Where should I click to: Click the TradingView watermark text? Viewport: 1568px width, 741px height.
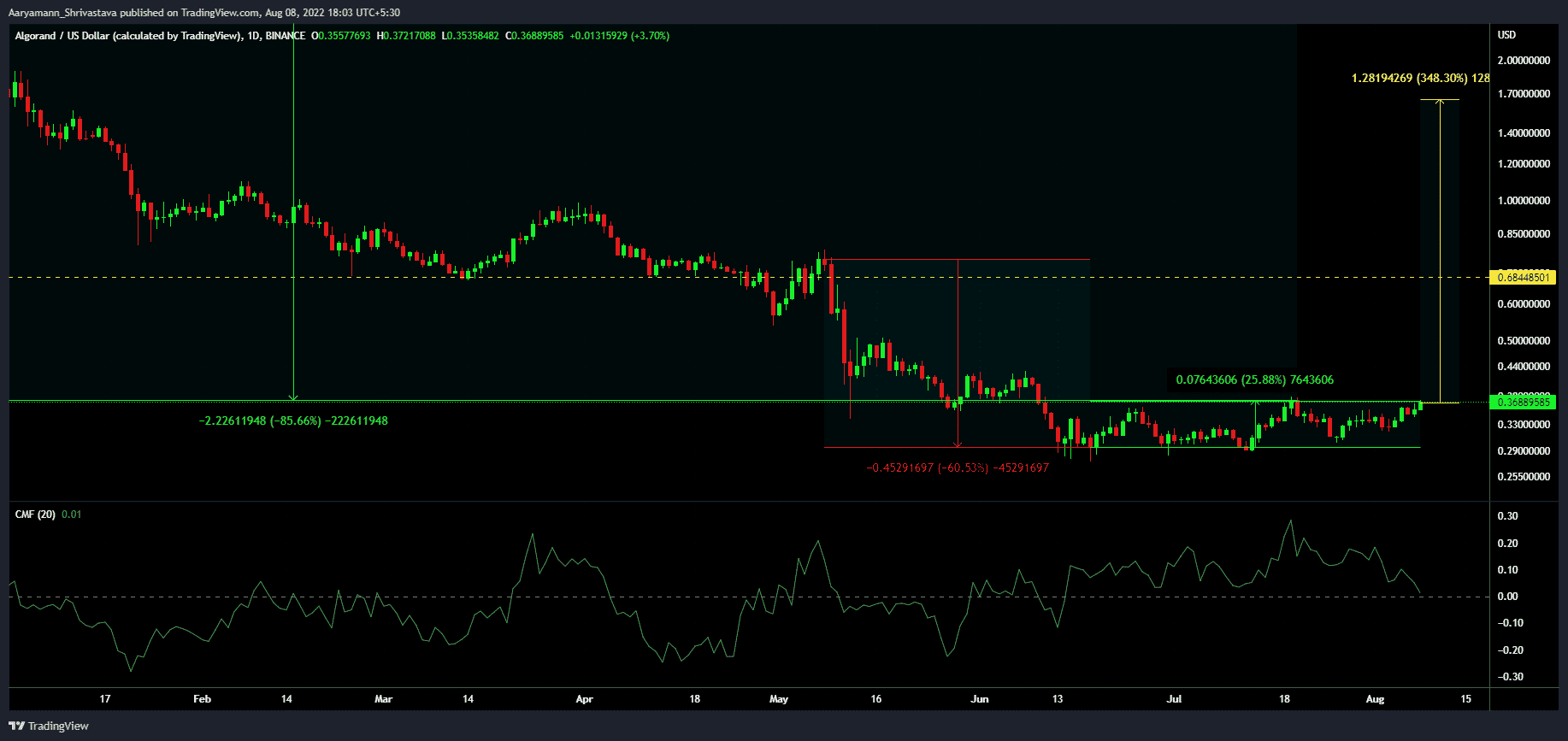coord(58,726)
